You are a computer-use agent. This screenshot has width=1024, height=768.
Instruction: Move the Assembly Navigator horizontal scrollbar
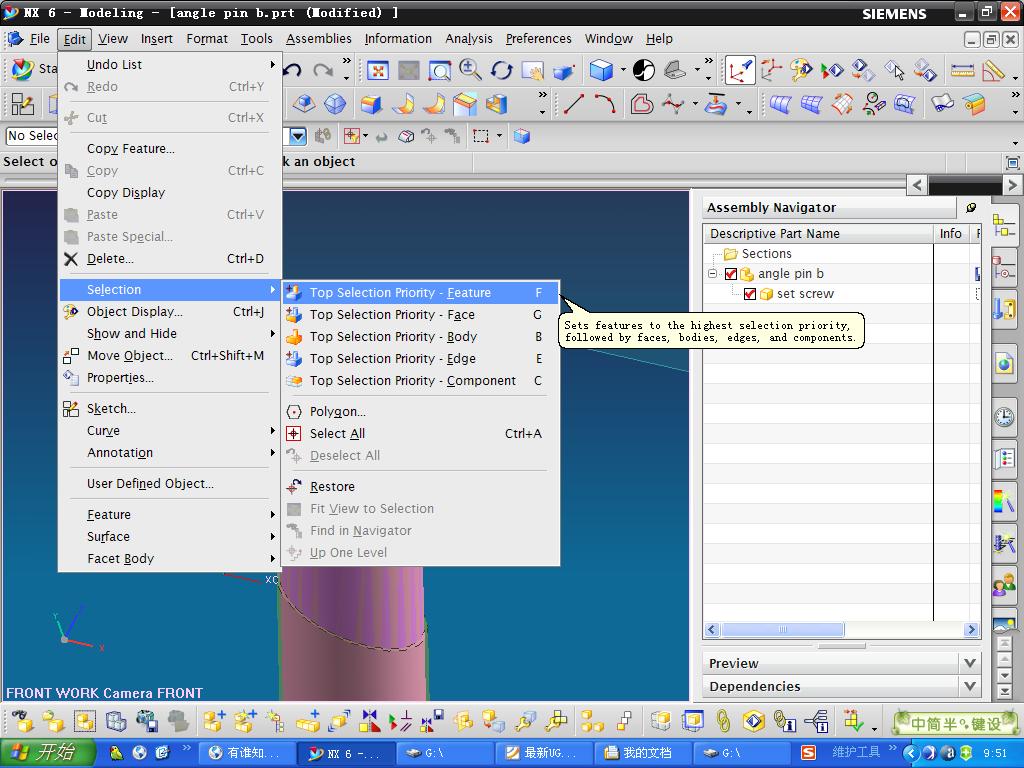point(782,630)
